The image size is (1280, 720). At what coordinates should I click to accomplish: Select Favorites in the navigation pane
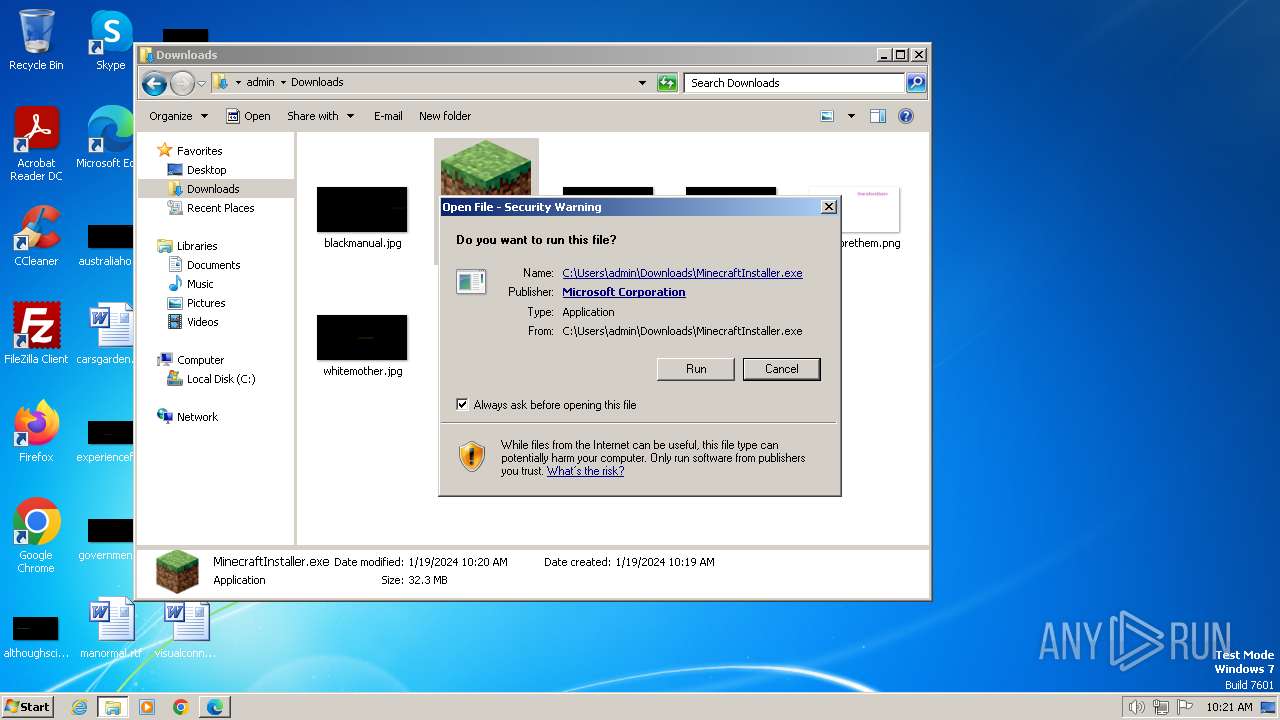pos(190,151)
